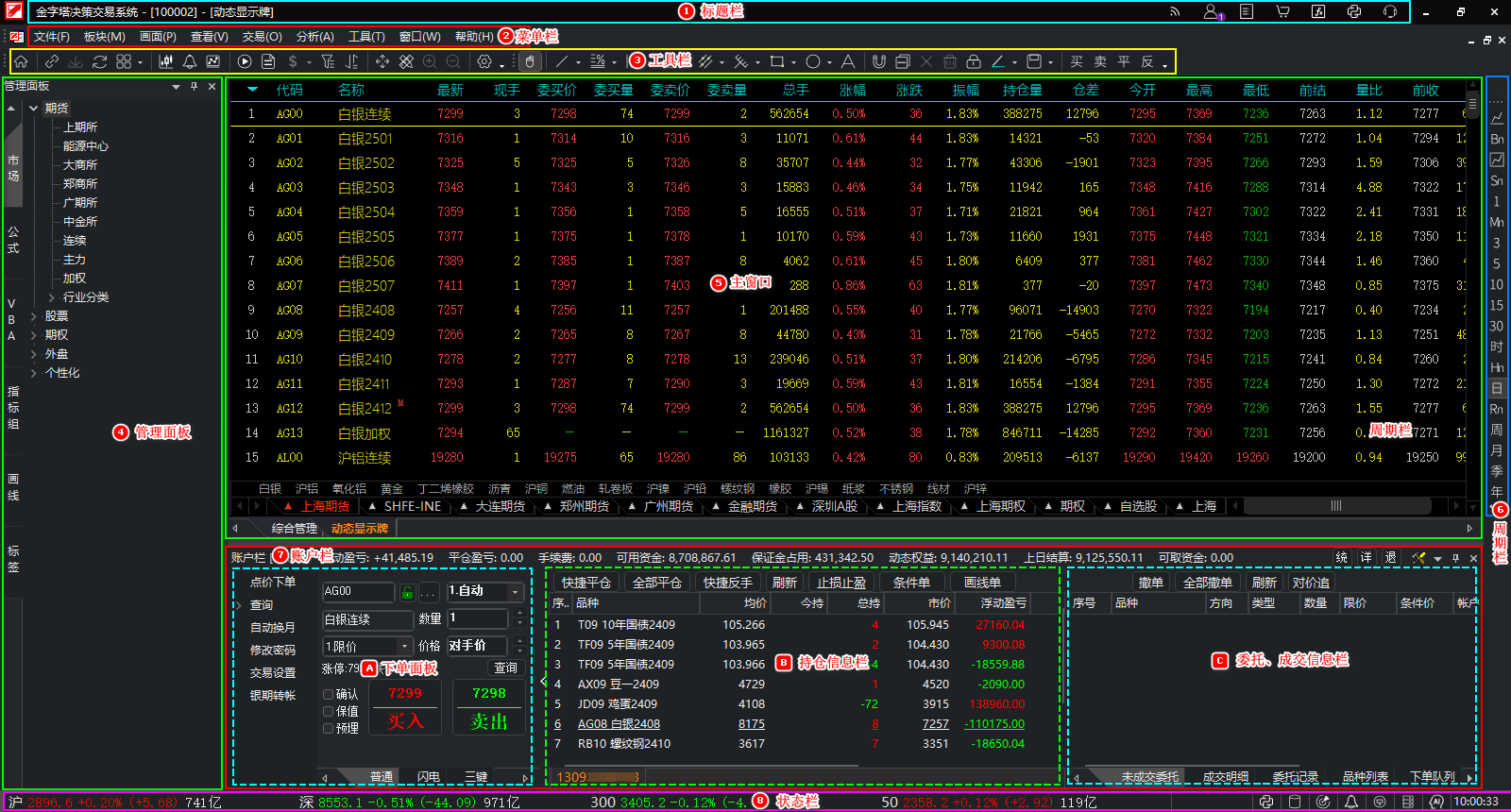Viewport: 1511px width, 812px height.
Task: Click the candlestick chart icon in toolbar
Action: 166,61
